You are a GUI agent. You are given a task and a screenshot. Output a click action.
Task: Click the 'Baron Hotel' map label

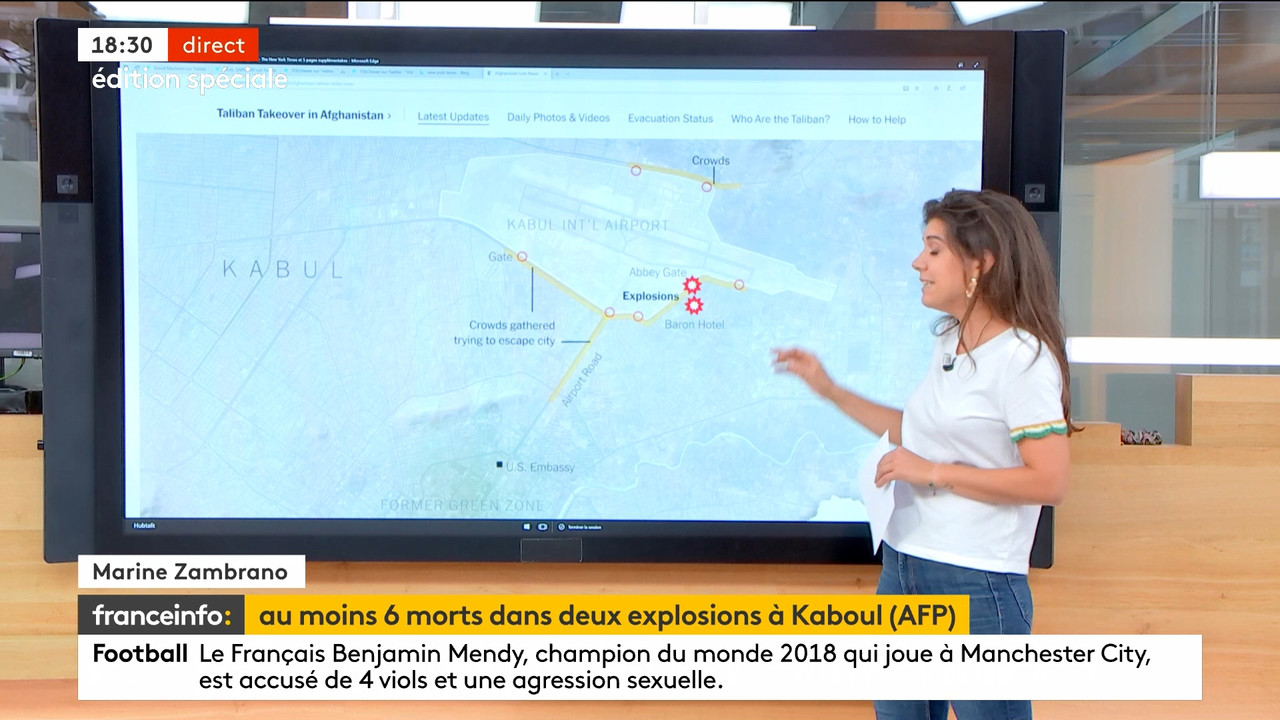click(694, 325)
